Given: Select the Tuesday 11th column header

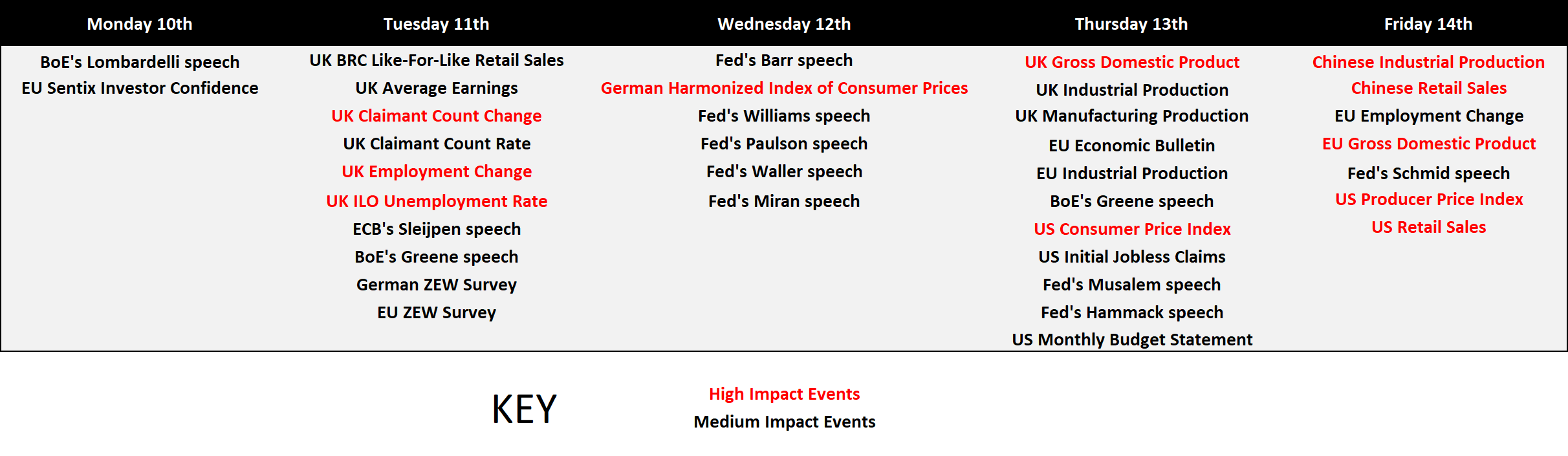Looking at the screenshot, I should pos(436,24).
